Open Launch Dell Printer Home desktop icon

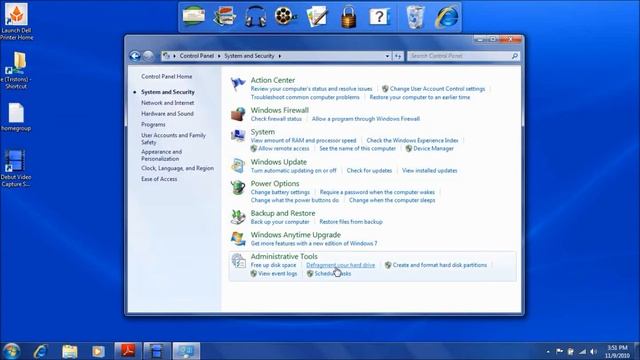16,22
